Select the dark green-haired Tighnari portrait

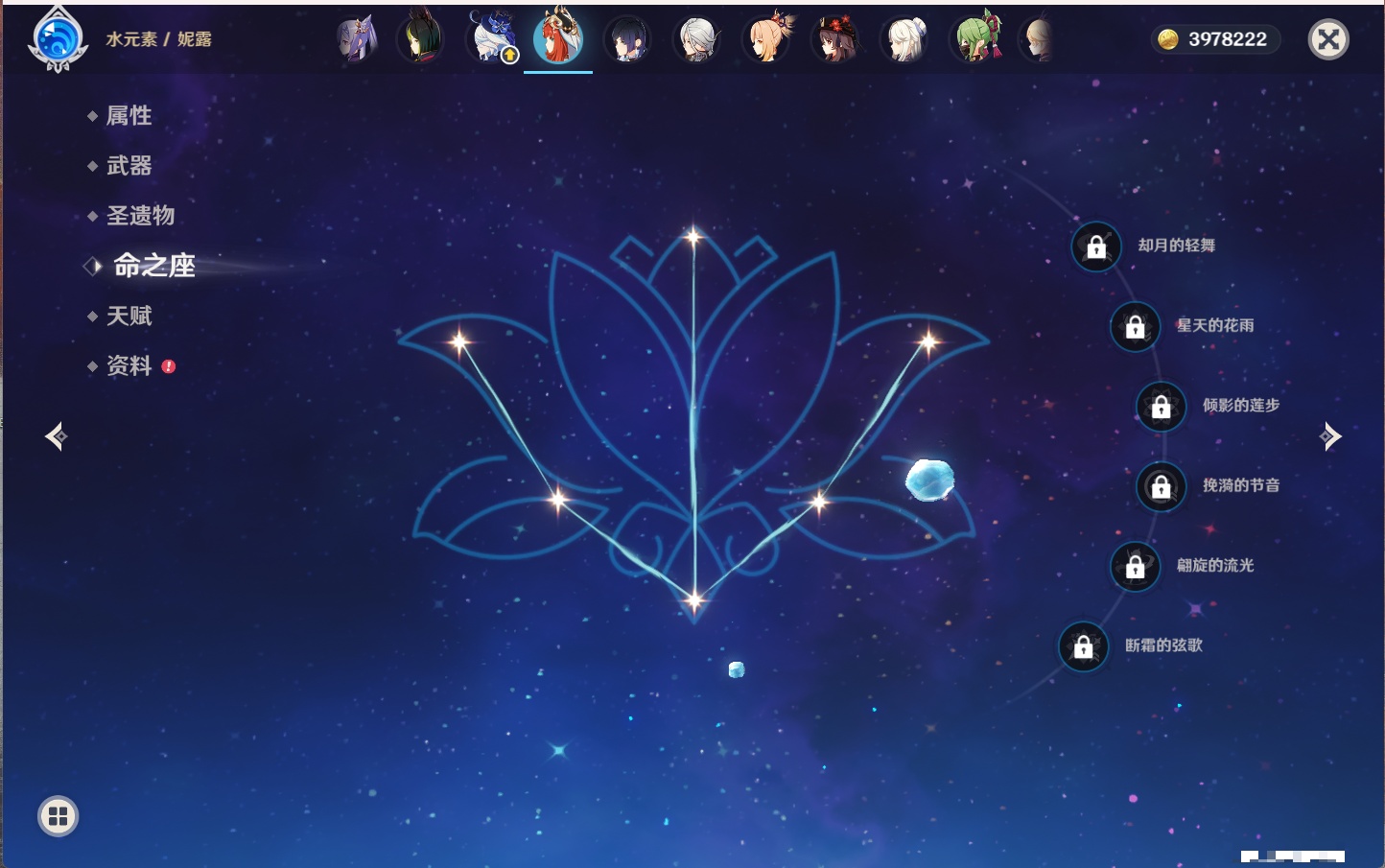[420, 38]
